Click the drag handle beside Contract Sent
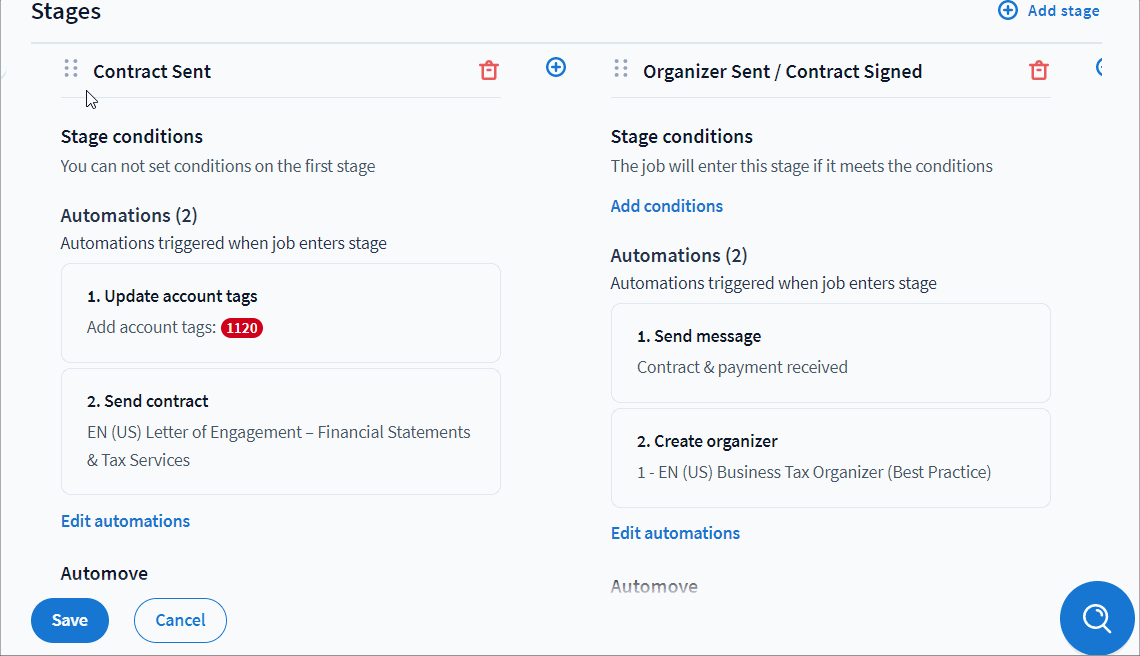Viewport: 1140px width, 656px height. click(x=71, y=69)
